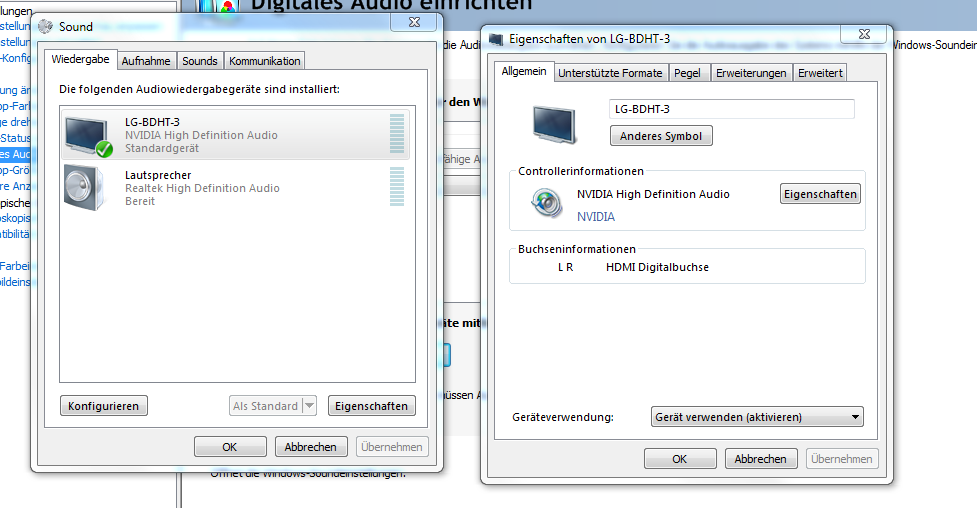Switch to the Aufnahme tab
The height and width of the screenshot is (508, 977).
point(146,61)
